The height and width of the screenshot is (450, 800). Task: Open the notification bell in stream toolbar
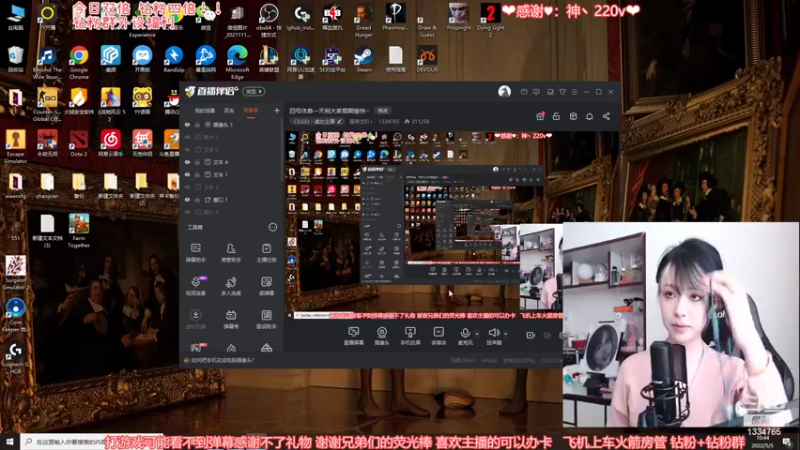(x=589, y=116)
